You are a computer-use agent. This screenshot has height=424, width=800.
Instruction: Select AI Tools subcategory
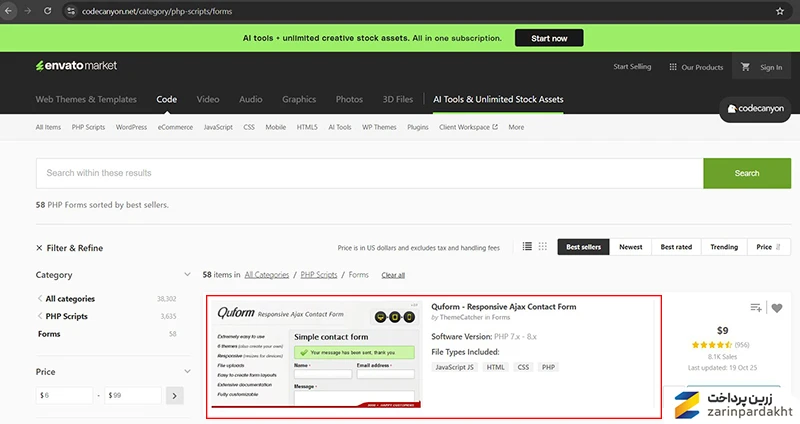tap(340, 127)
